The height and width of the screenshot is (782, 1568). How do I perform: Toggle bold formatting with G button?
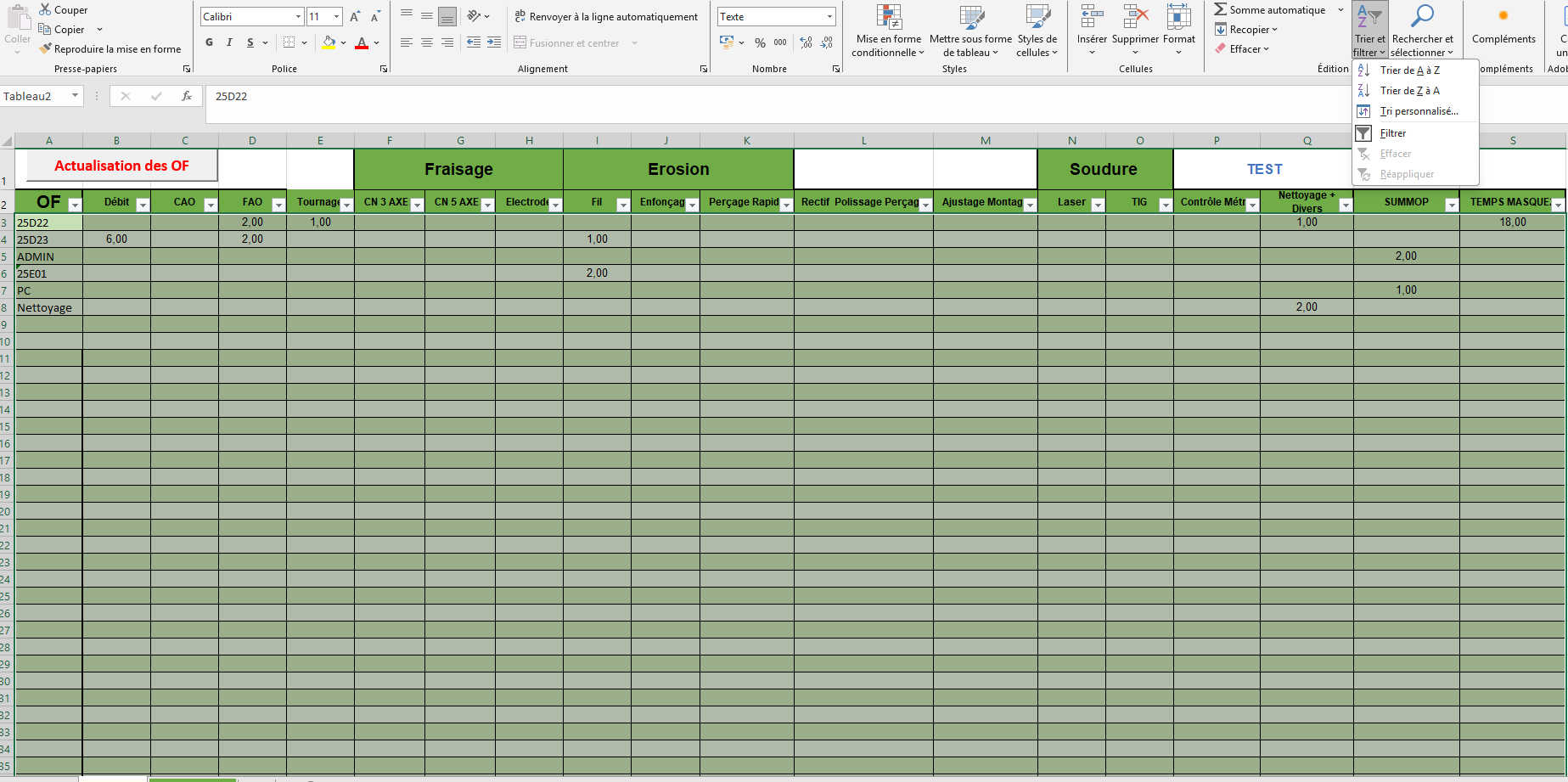pyautogui.click(x=210, y=42)
